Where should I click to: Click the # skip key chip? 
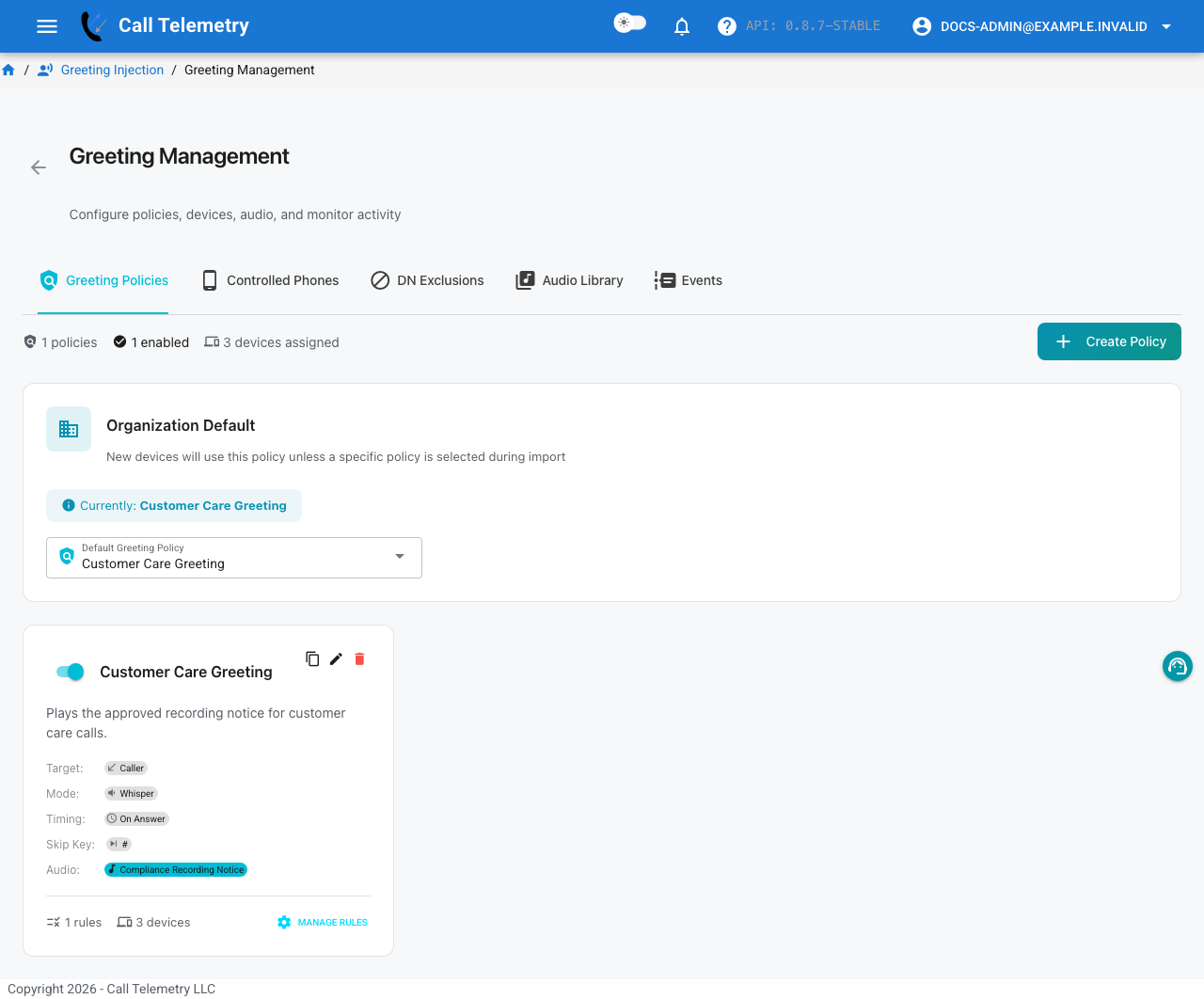click(119, 844)
